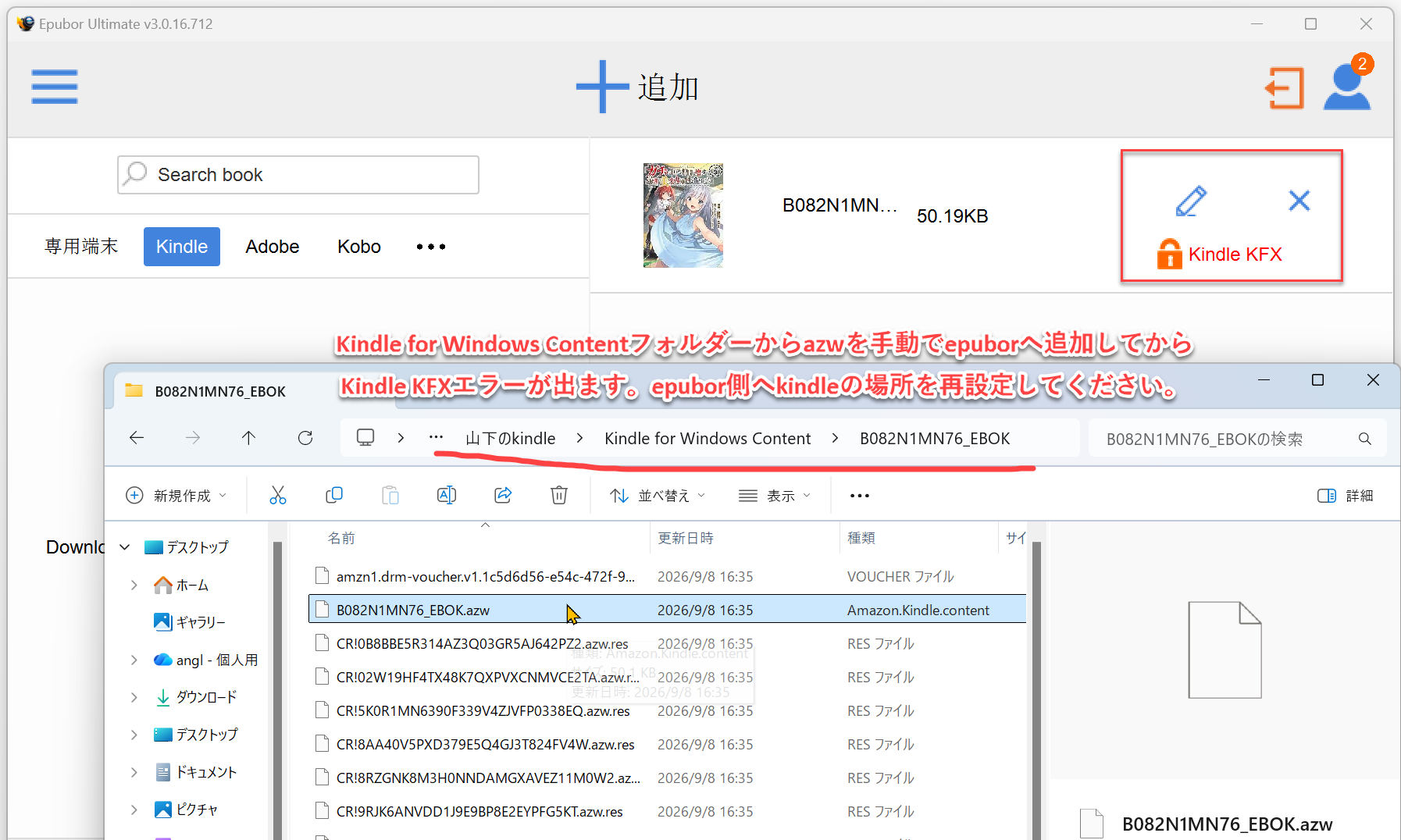The image size is (1401, 840).
Task: Open the 並べ替え sort dropdown
Action: pos(658,496)
